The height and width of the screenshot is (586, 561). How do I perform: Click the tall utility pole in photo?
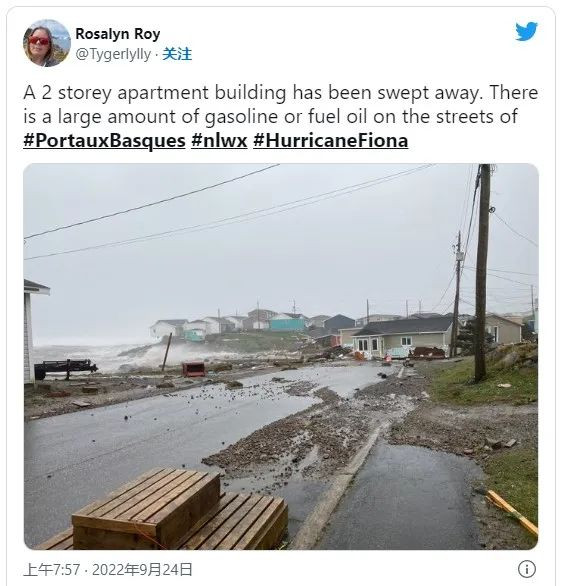[x=483, y=273]
